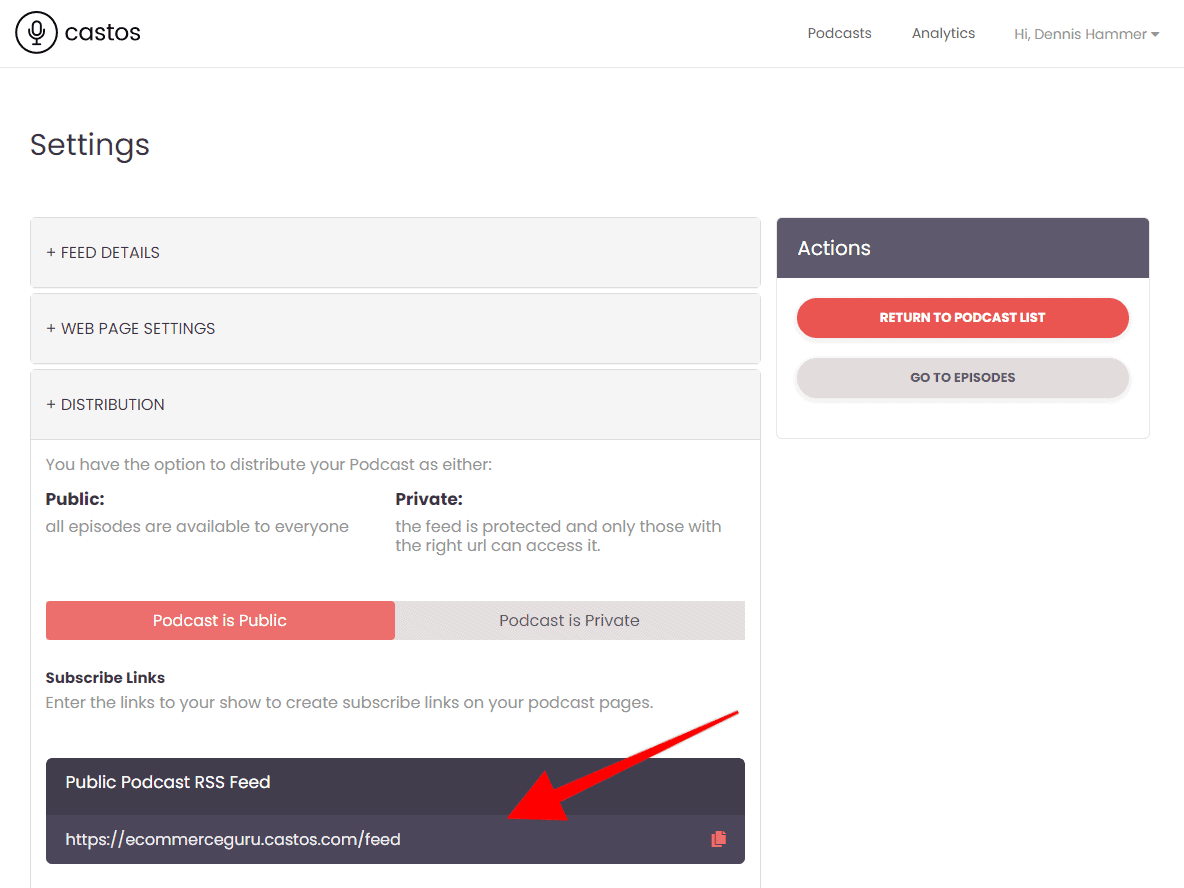Click the Public Podcast RSS Feed header
This screenshot has width=1184, height=888.
point(395,786)
